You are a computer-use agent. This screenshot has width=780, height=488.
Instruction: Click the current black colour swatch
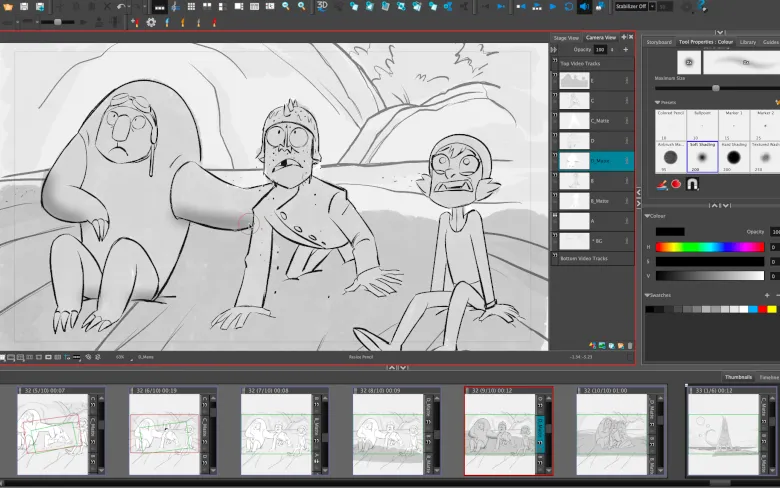click(670, 232)
